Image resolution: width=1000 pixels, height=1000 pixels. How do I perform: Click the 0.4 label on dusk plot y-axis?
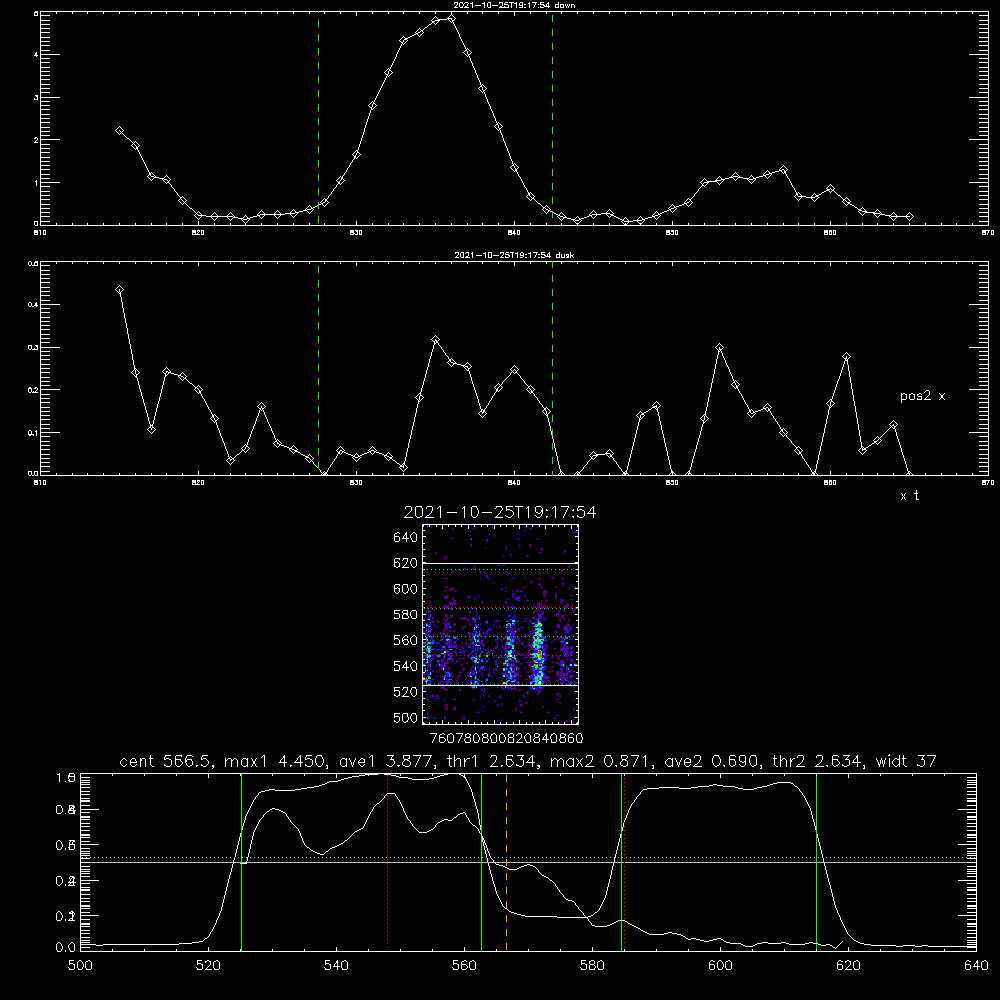tap(33, 305)
